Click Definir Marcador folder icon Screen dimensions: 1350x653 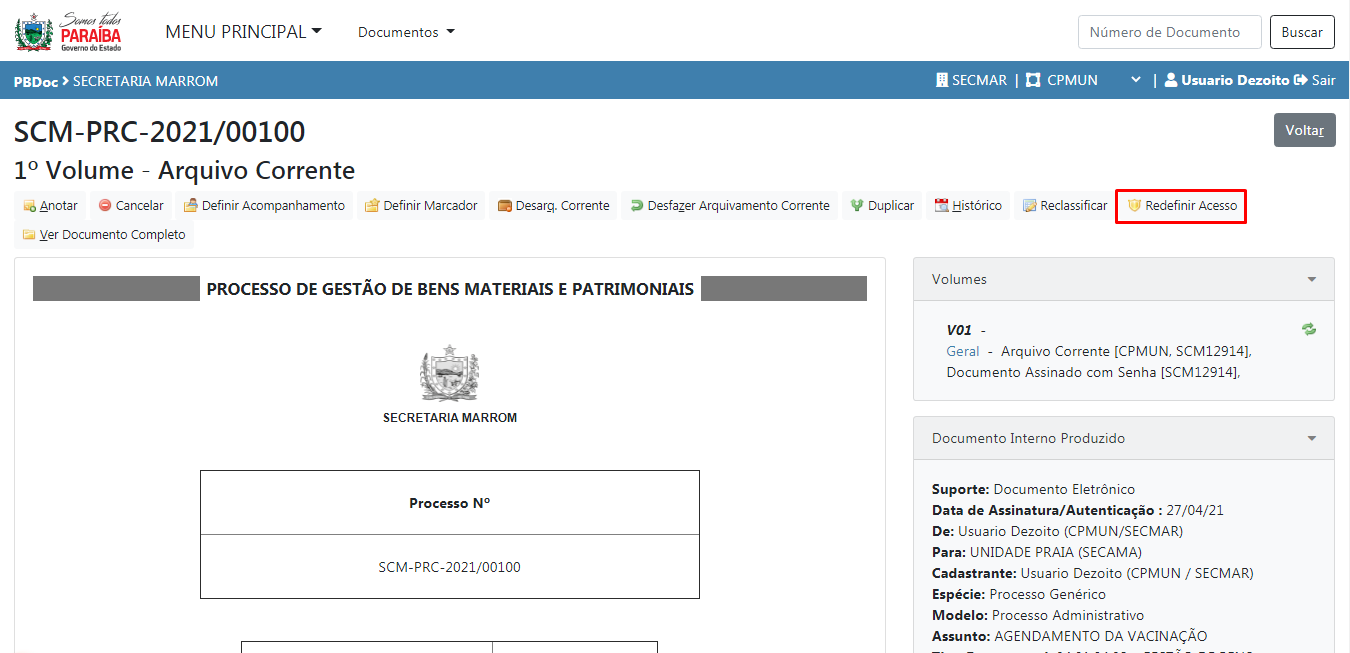point(372,206)
